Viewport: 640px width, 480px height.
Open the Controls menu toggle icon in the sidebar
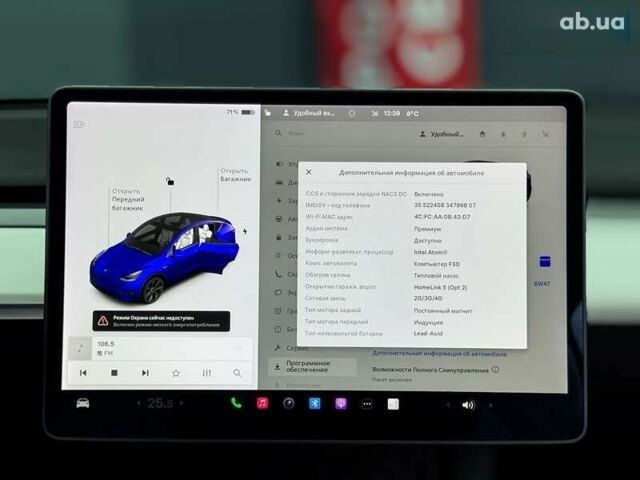(279, 164)
